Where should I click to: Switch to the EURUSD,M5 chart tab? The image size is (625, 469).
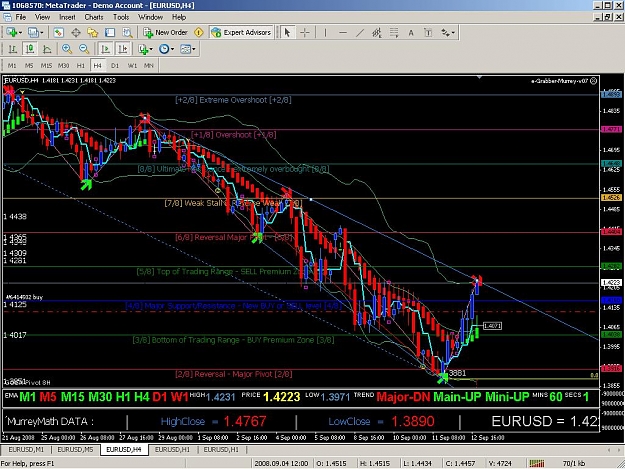(x=75, y=449)
